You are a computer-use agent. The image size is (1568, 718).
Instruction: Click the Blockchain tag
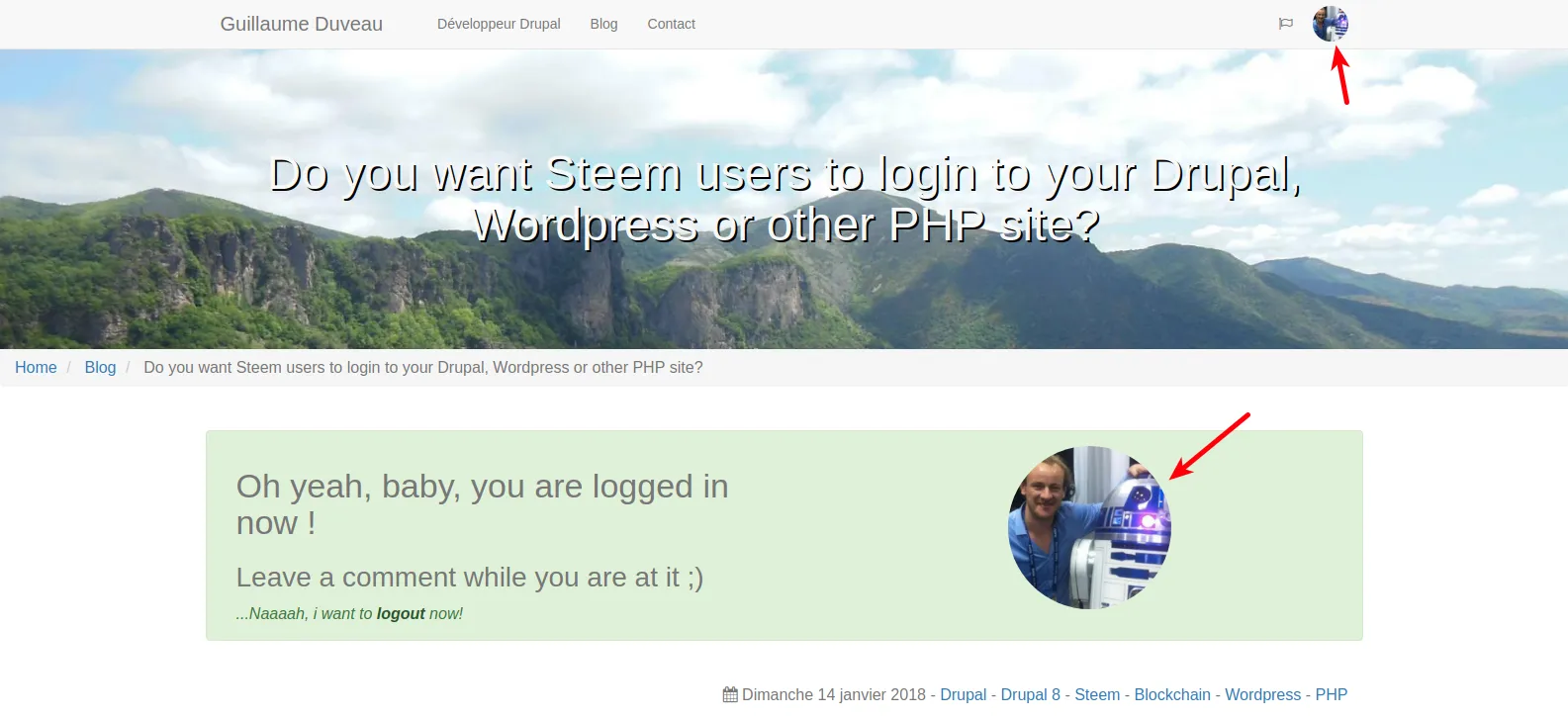point(1172,694)
